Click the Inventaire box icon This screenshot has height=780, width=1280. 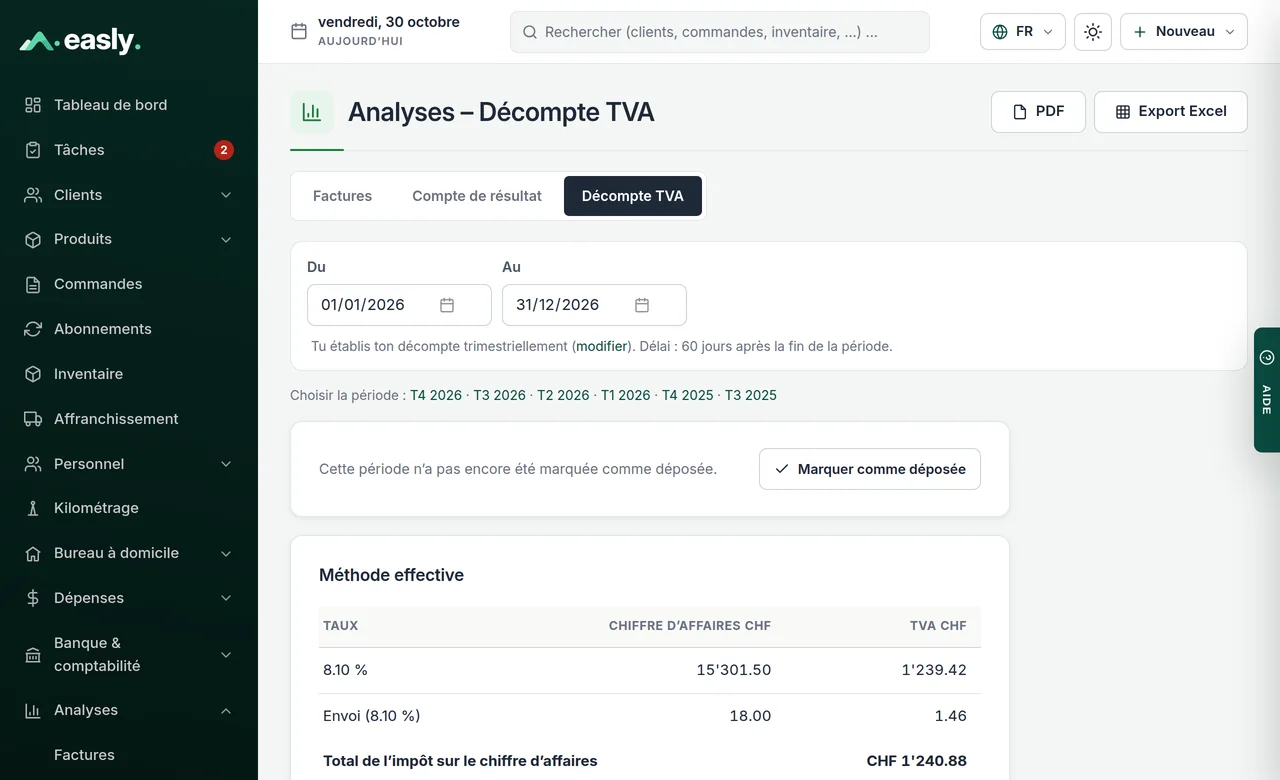pyautogui.click(x=33, y=374)
